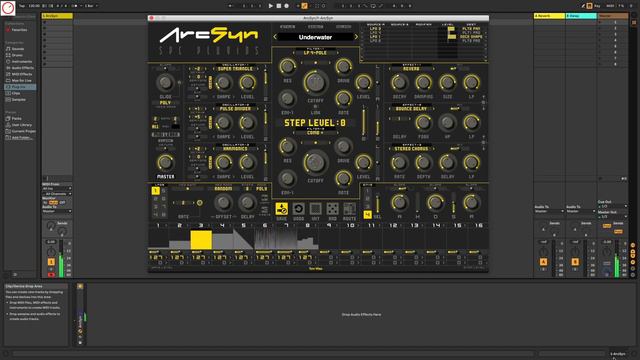Click the Stereo Chorus Depth knob
The image size is (640, 360).
(x=423, y=162)
